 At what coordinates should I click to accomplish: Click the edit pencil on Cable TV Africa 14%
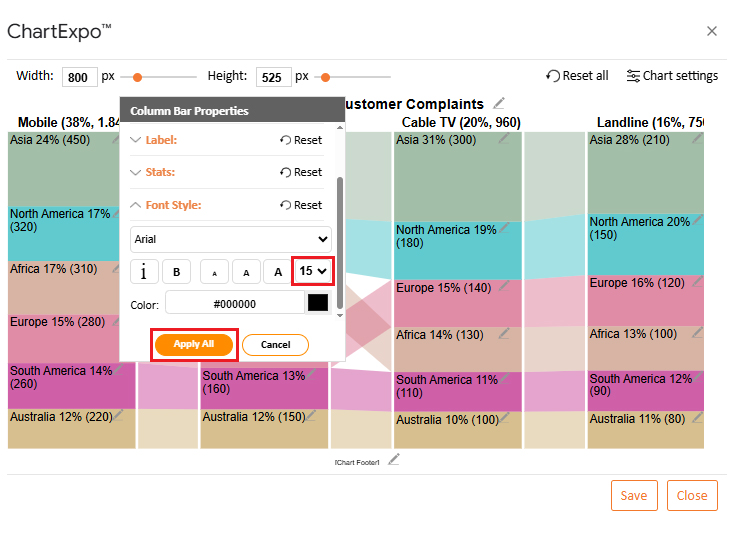pos(504,334)
